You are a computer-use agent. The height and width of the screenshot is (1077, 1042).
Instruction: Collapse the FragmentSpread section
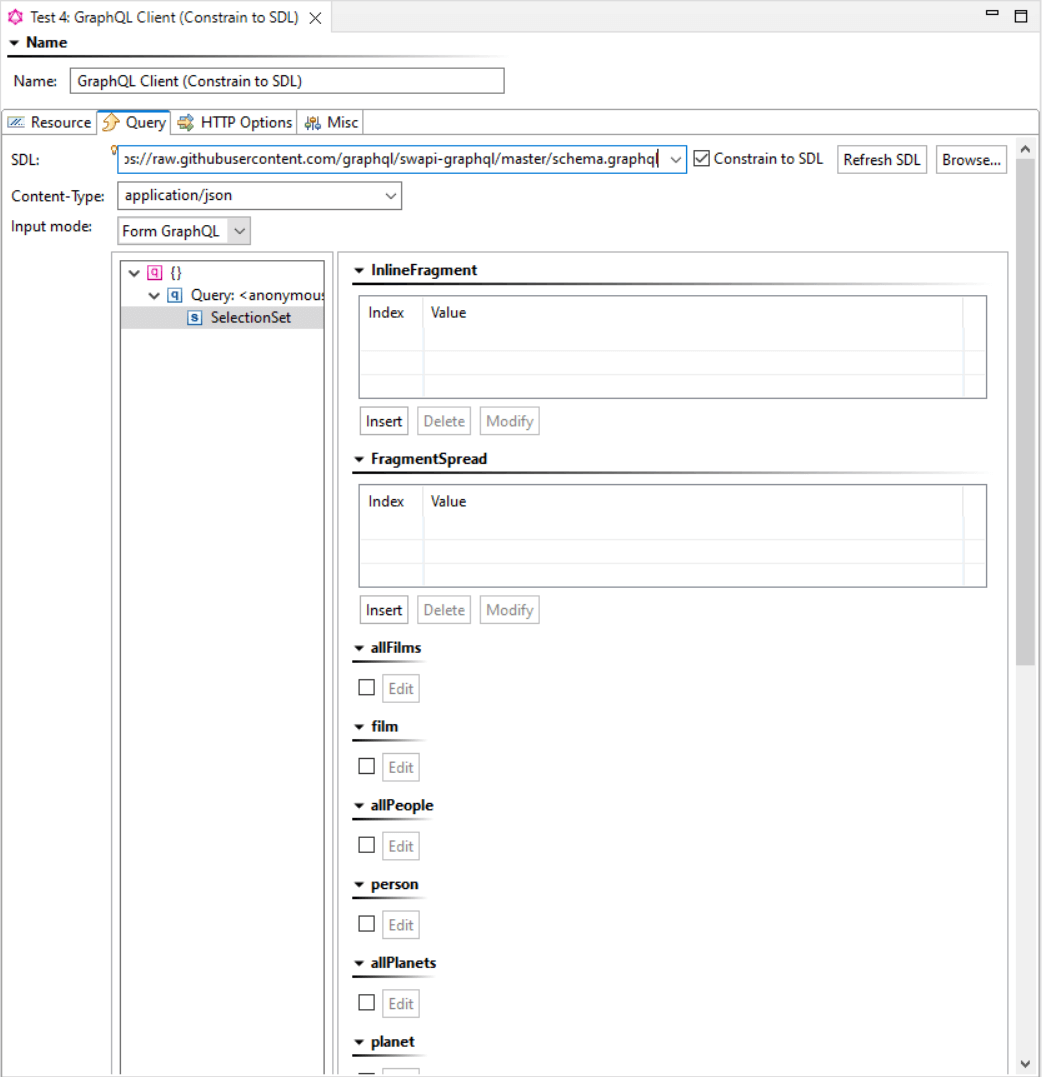pyautogui.click(x=359, y=459)
